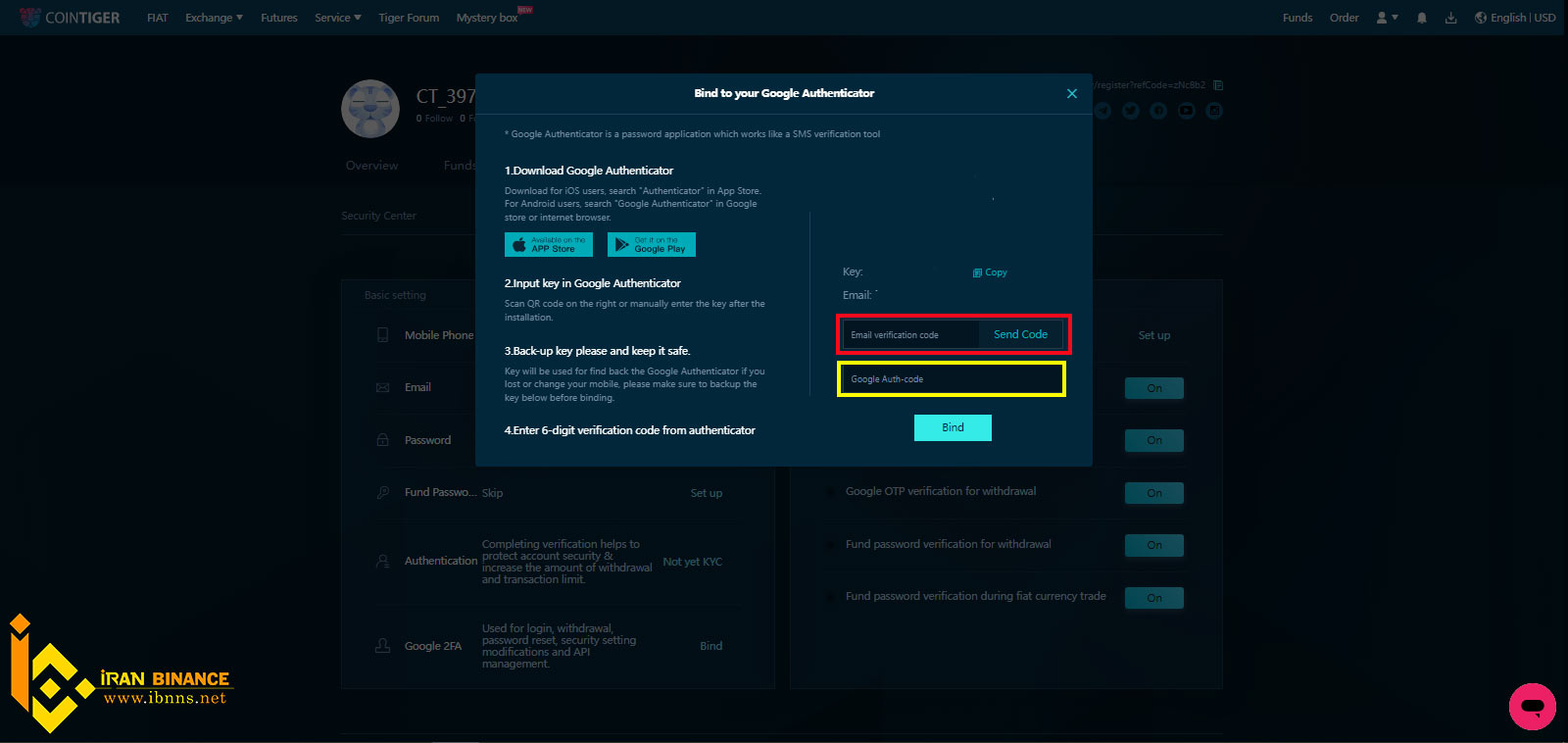The width and height of the screenshot is (1568, 743).
Task: Open the Facebook share icon
Action: pos(1158,111)
